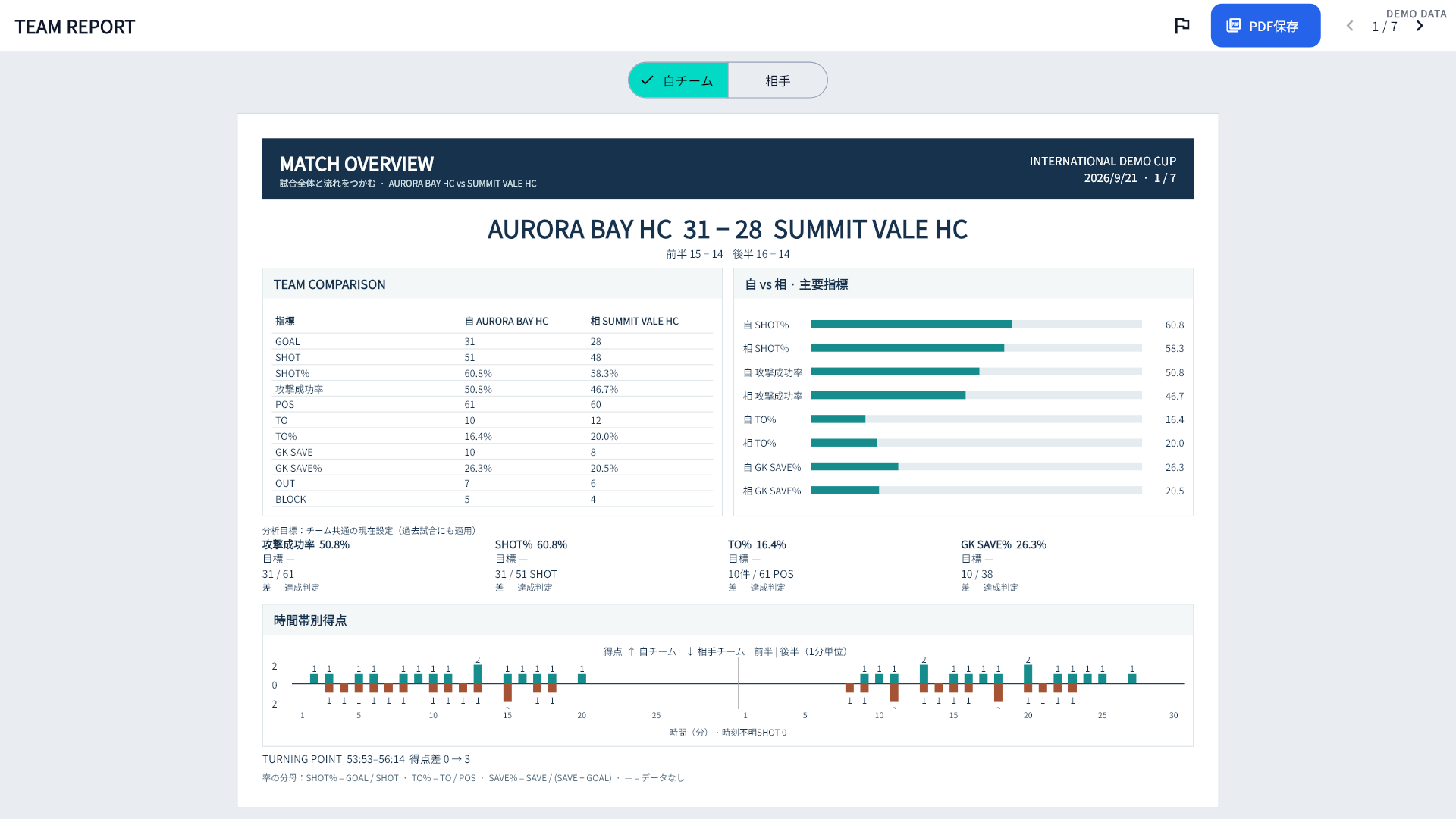Click the 1 / 7 page indicator

click(1384, 27)
